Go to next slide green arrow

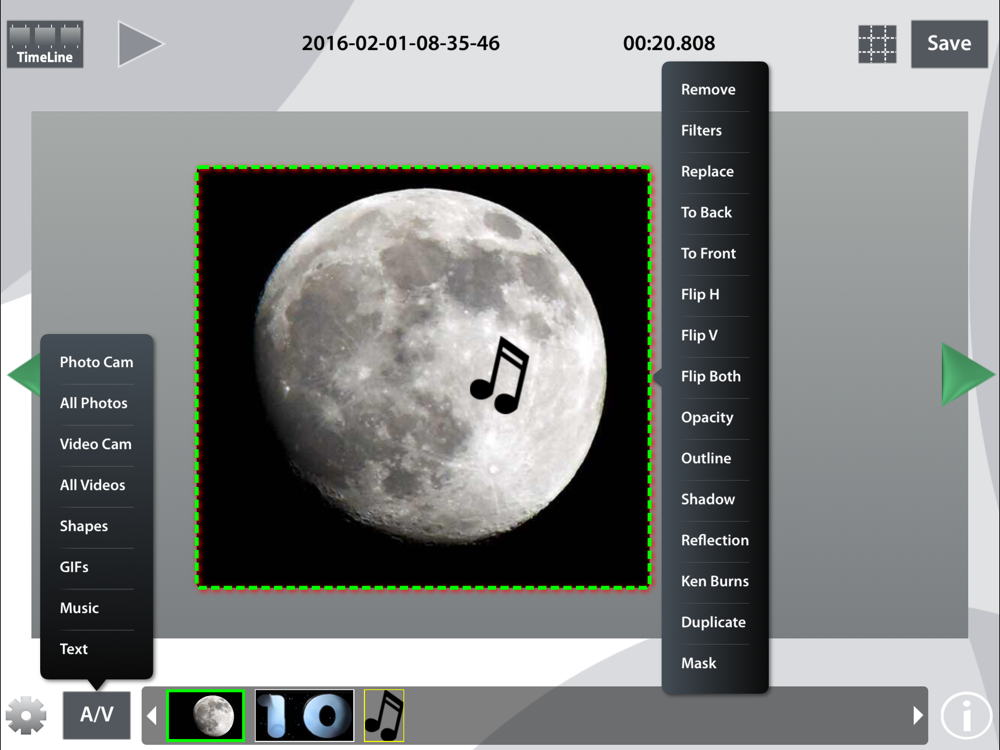tap(966, 375)
